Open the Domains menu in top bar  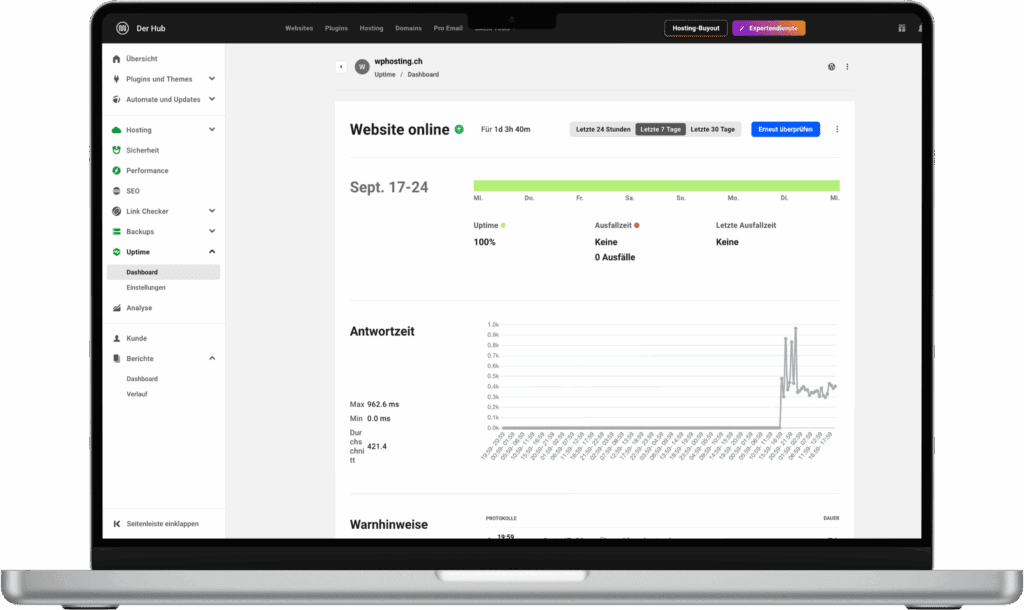(408, 28)
